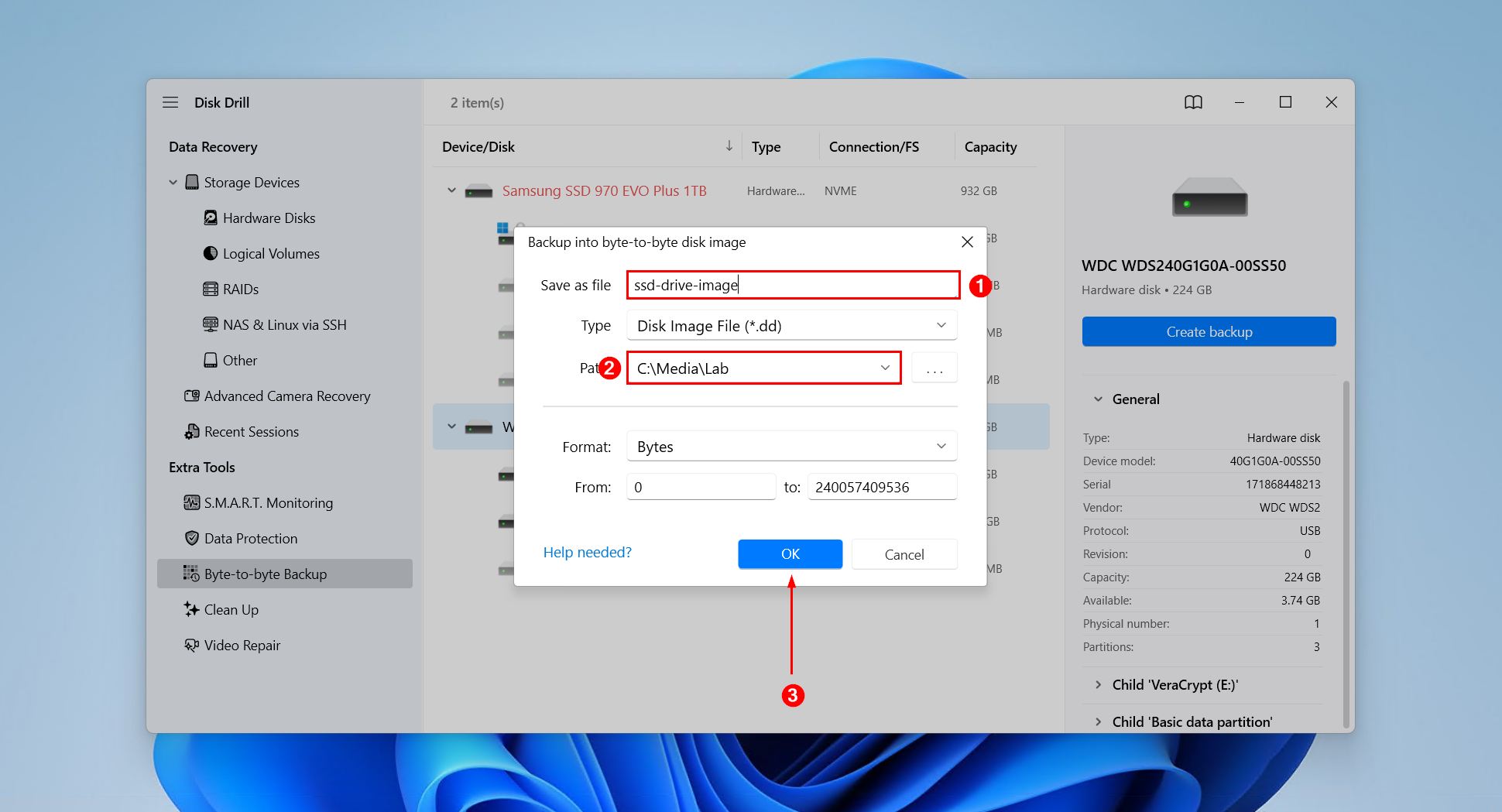Open Video Repair tool
1502x812 pixels.
click(242, 645)
